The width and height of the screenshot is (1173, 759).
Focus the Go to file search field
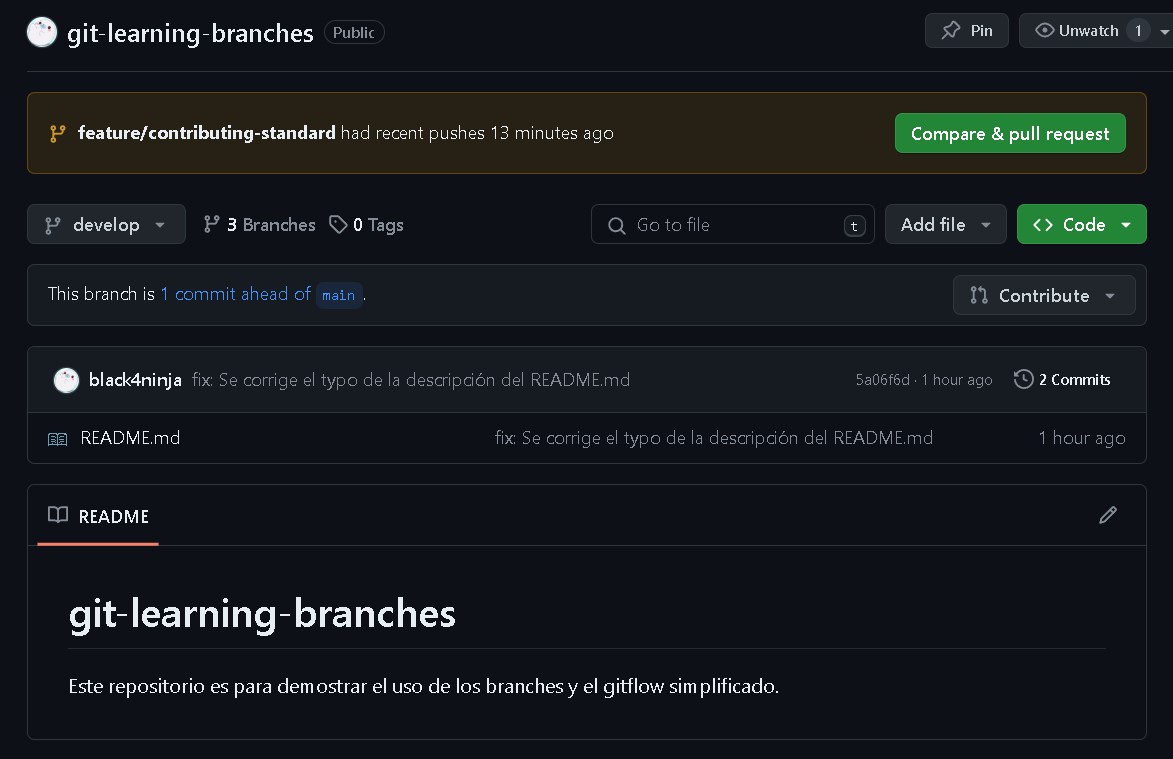pos(735,225)
